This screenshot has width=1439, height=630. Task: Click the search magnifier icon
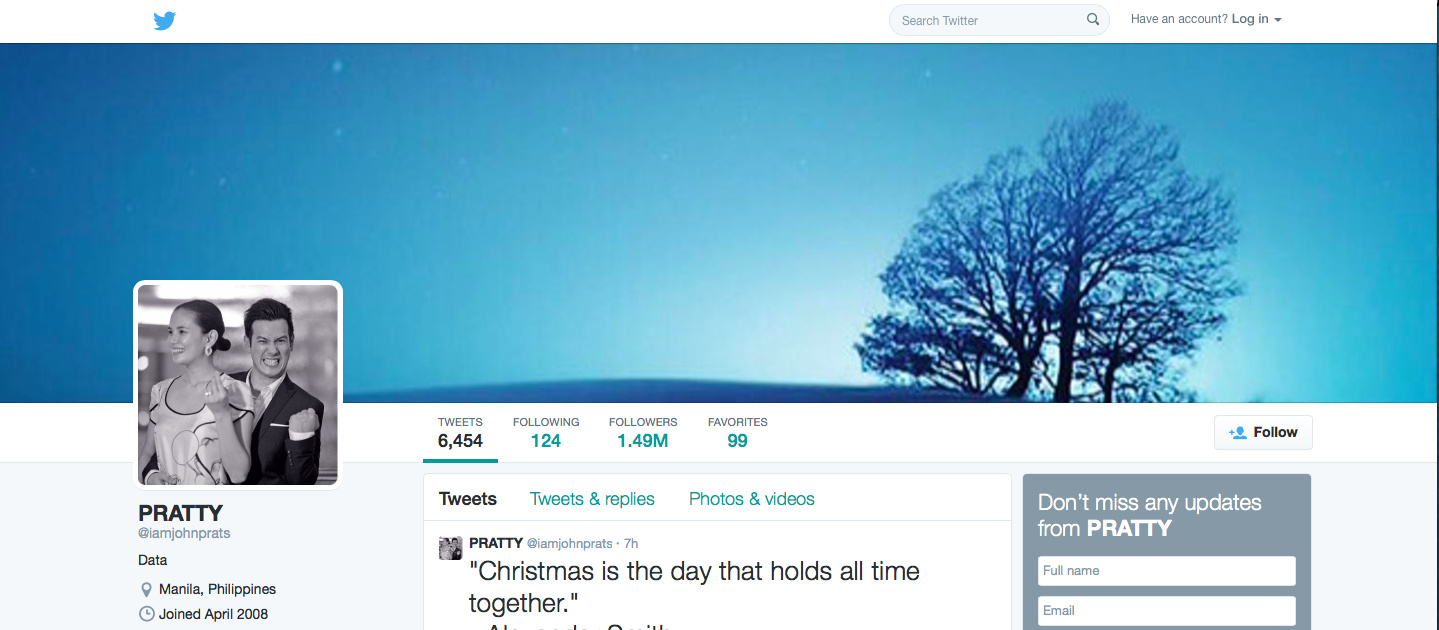pos(1093,19)
